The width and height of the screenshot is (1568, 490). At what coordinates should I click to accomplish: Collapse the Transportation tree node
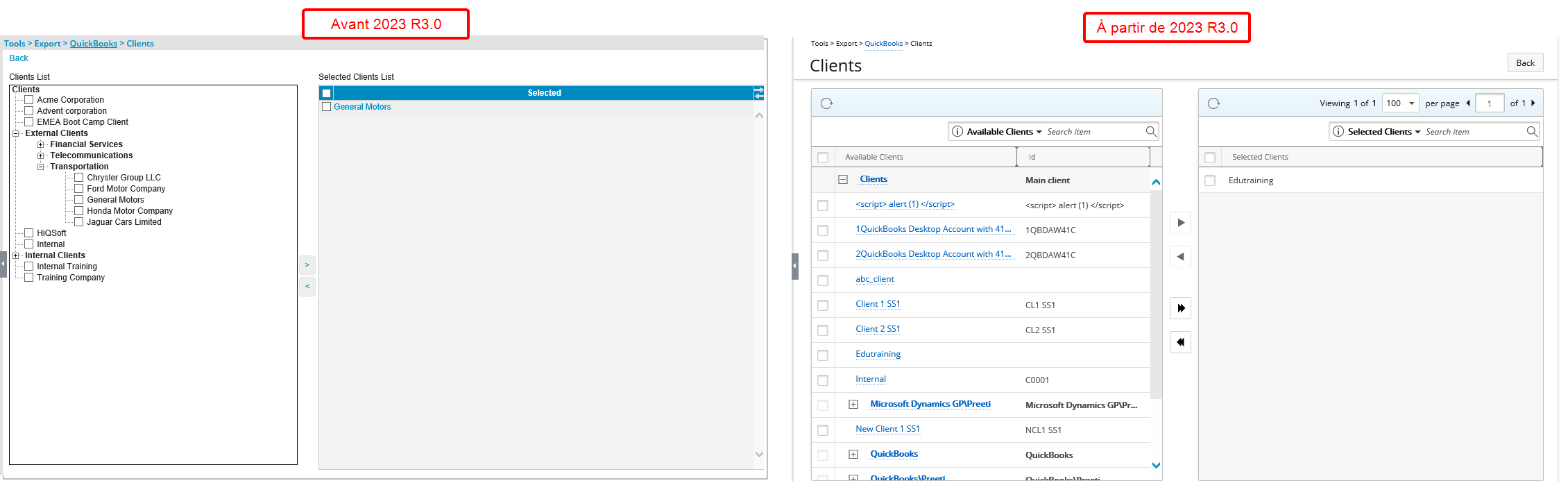point(40,167)
